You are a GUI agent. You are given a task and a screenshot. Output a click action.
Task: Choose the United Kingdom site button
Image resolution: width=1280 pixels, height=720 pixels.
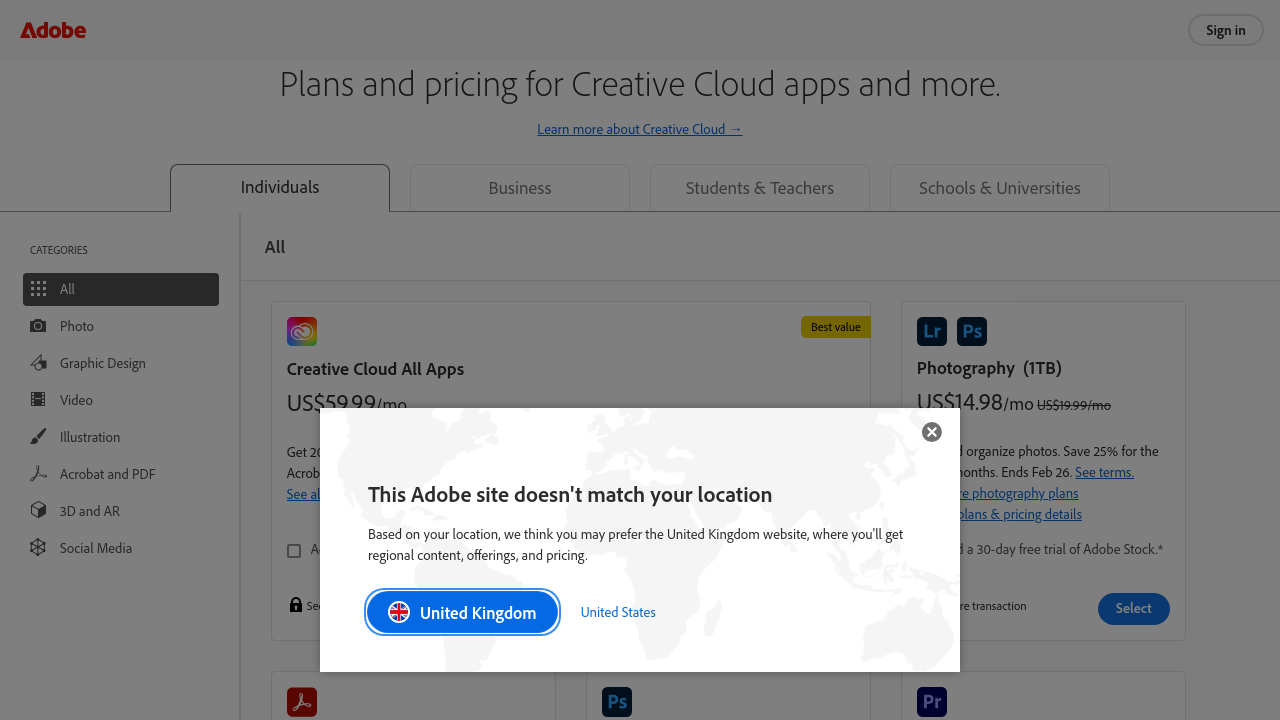tap(462, 612)
